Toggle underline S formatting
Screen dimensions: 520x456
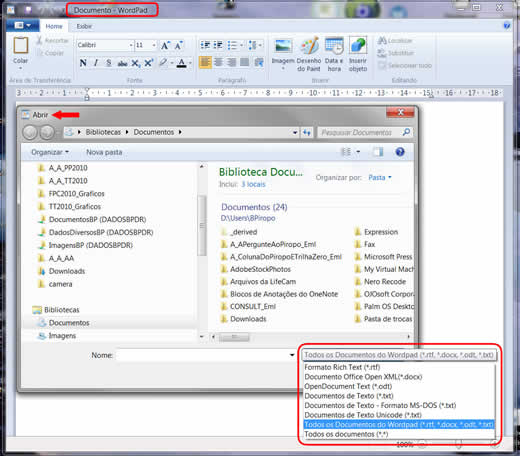108,63
